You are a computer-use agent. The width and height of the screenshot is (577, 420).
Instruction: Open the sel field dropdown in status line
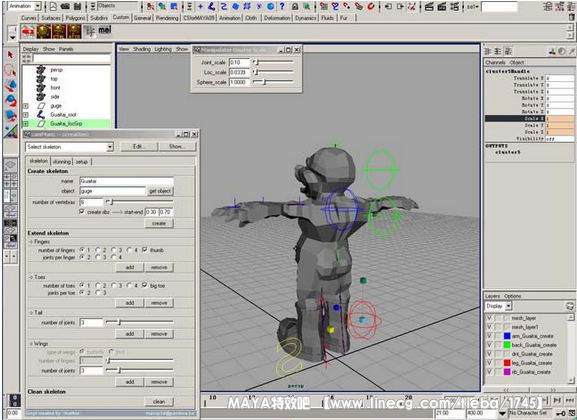473,7
